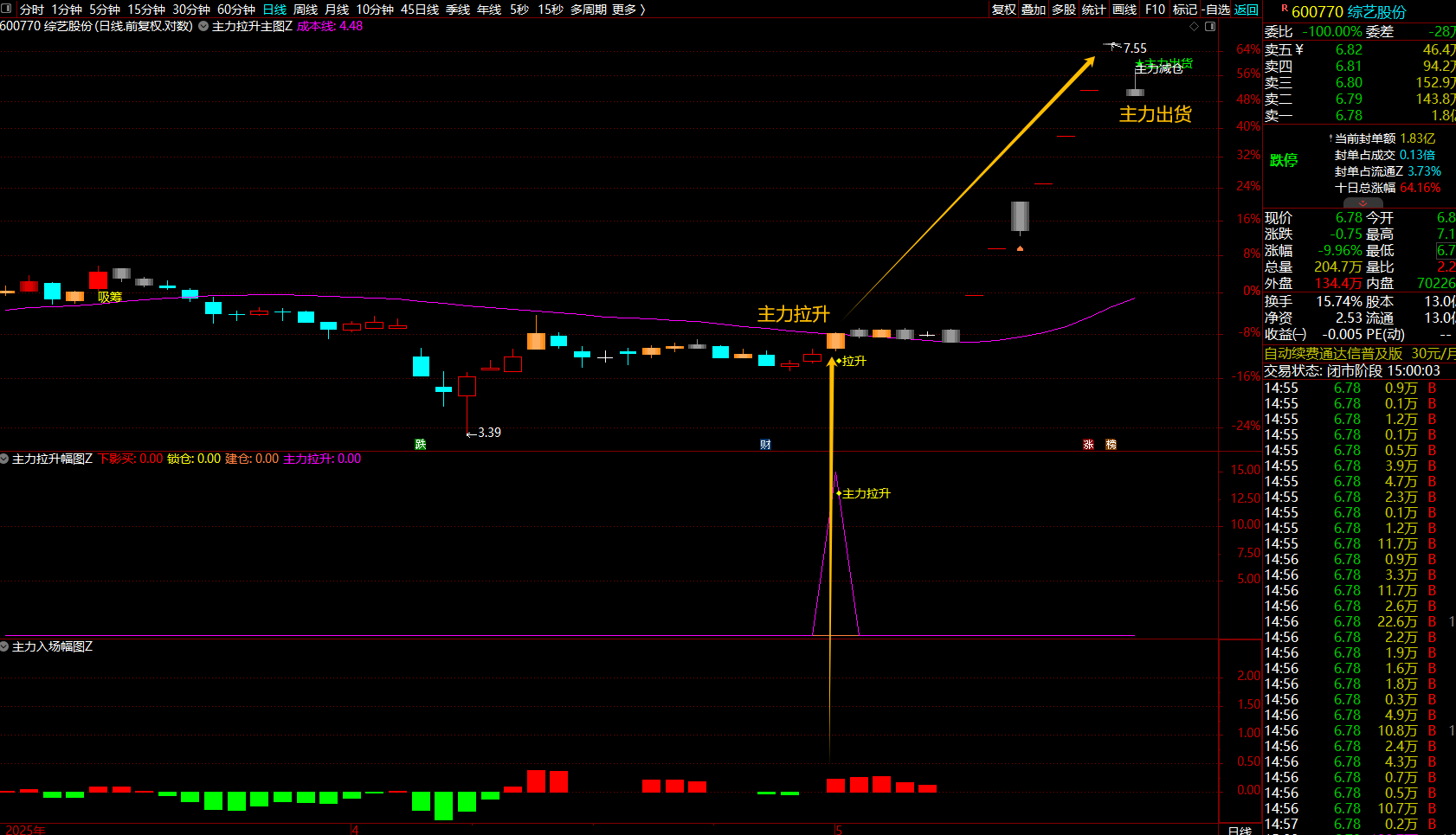1456x835 pixels.
Task: Open the 多股 multi-stock view
Action: pyautogui.click(x=1064, y=10)
